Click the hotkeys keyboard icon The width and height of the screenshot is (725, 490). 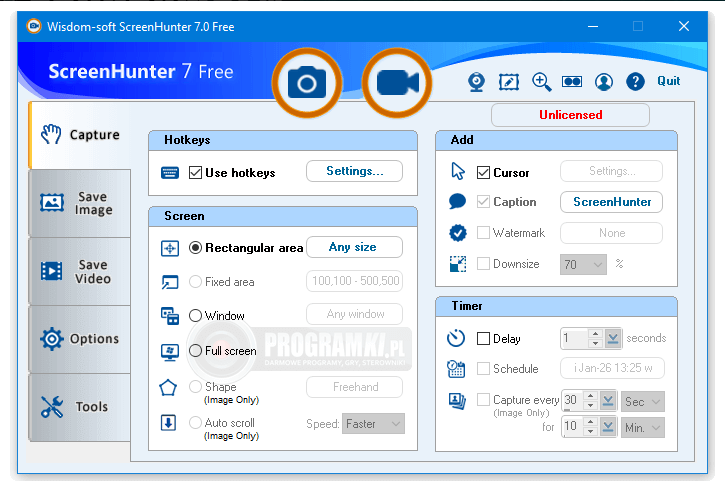pos(170,173)
